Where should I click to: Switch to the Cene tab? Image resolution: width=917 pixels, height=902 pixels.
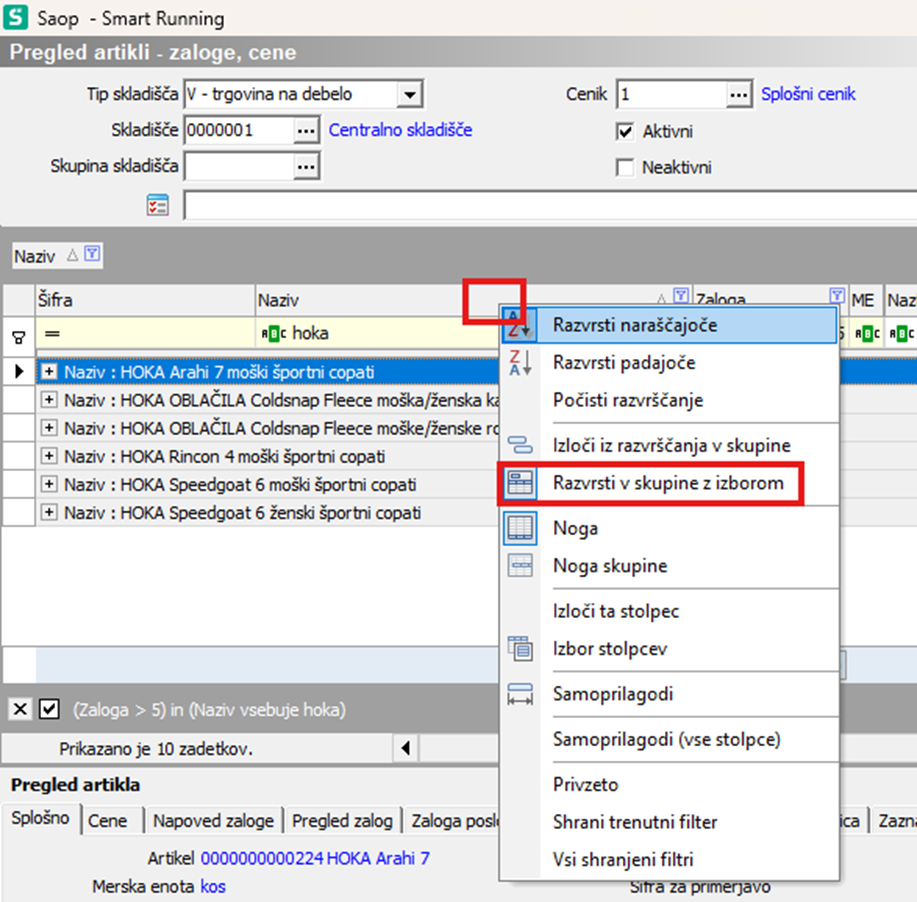[x=108, y=820]
